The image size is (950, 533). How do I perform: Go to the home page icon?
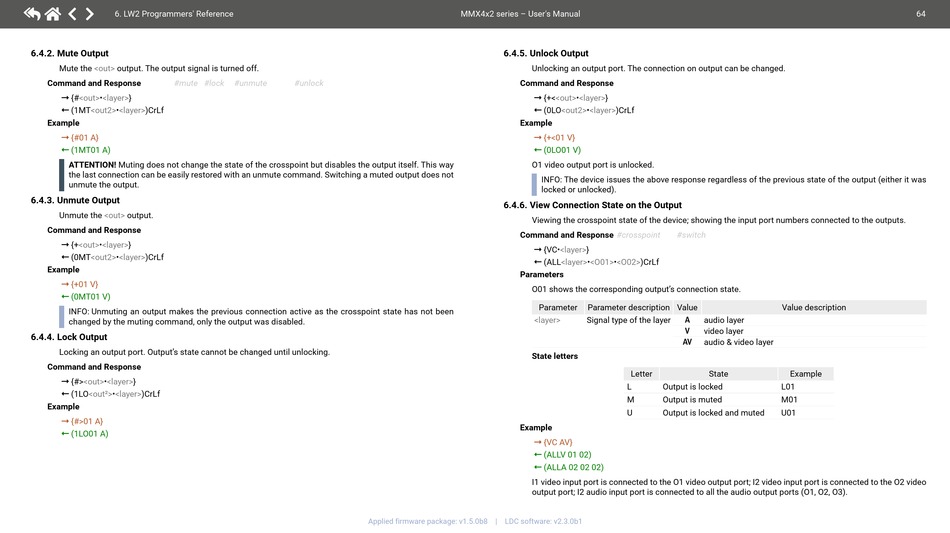pos(52,14)
